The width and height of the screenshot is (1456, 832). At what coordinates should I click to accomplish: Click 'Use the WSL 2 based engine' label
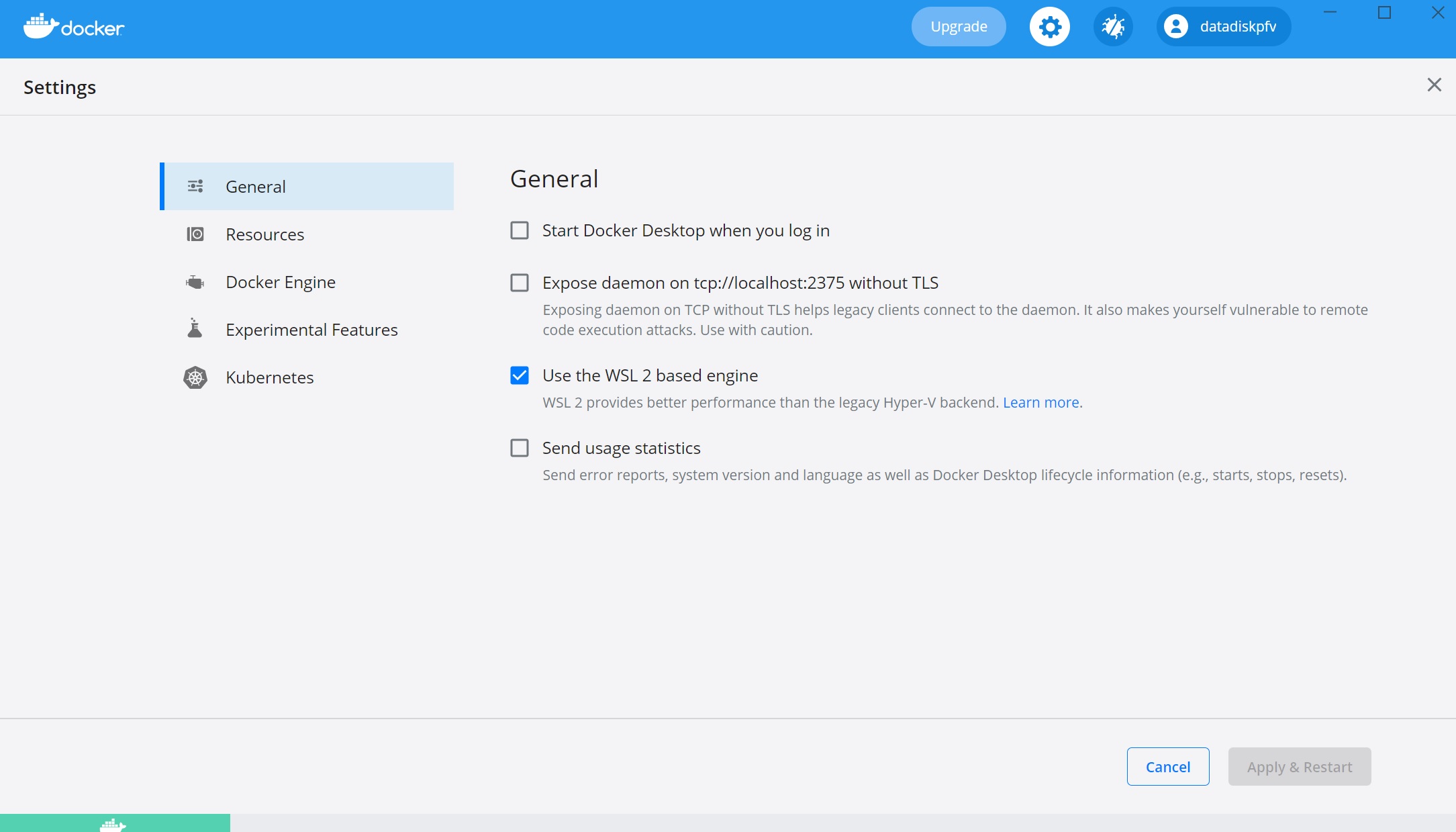pyautogui.click(x=650, y=376)
